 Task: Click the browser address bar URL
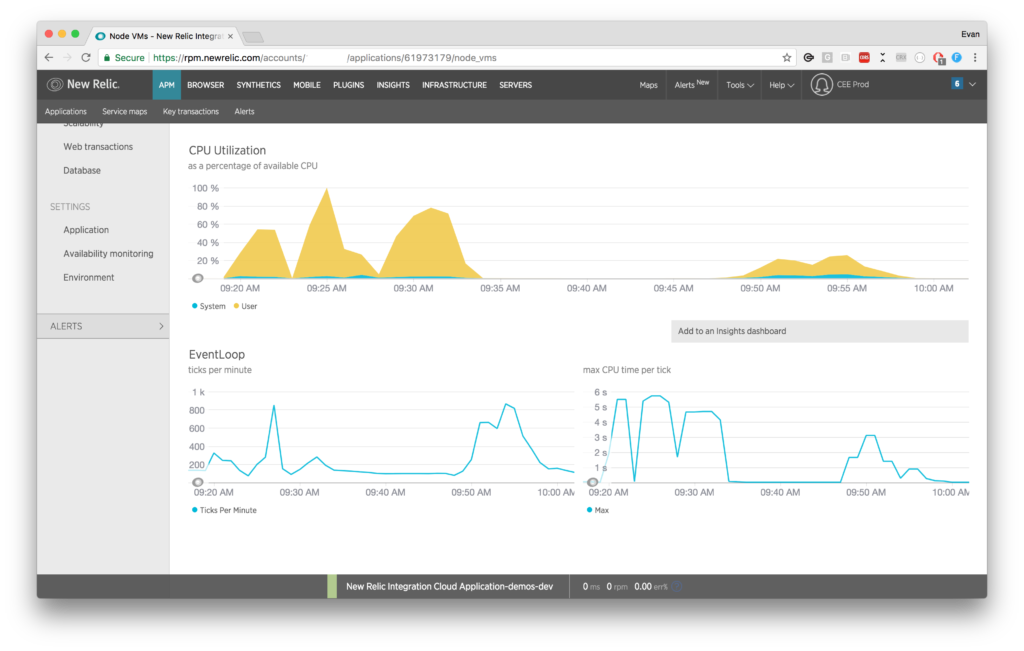pyautogui.click(x=300, y=57)
